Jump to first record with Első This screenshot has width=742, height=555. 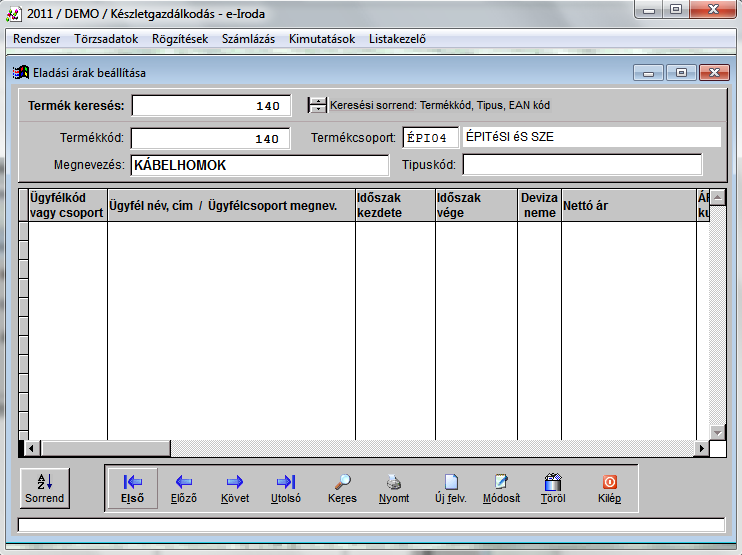pyautogui.click(x=132, y=488)
